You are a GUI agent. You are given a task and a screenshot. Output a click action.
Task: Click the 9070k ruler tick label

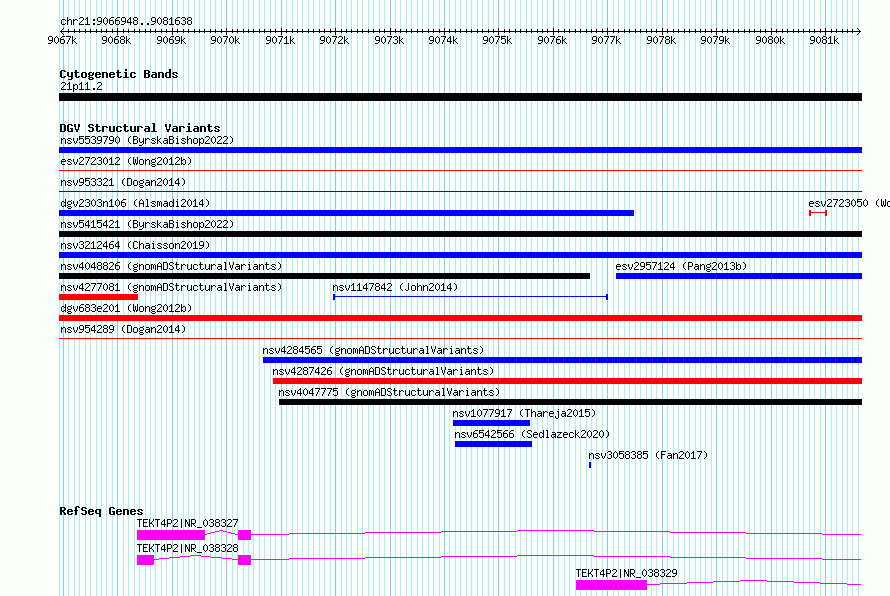pos(225,40)
